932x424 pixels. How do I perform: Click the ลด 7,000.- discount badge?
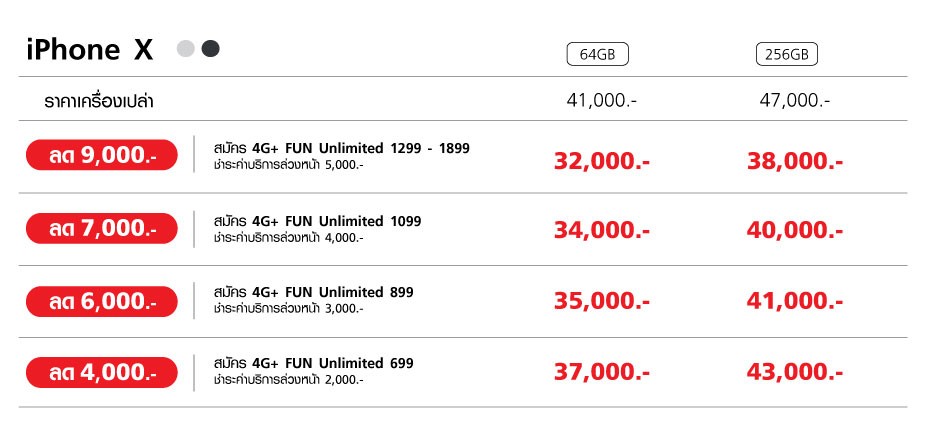pyautogui.click(x=102, y=228)
